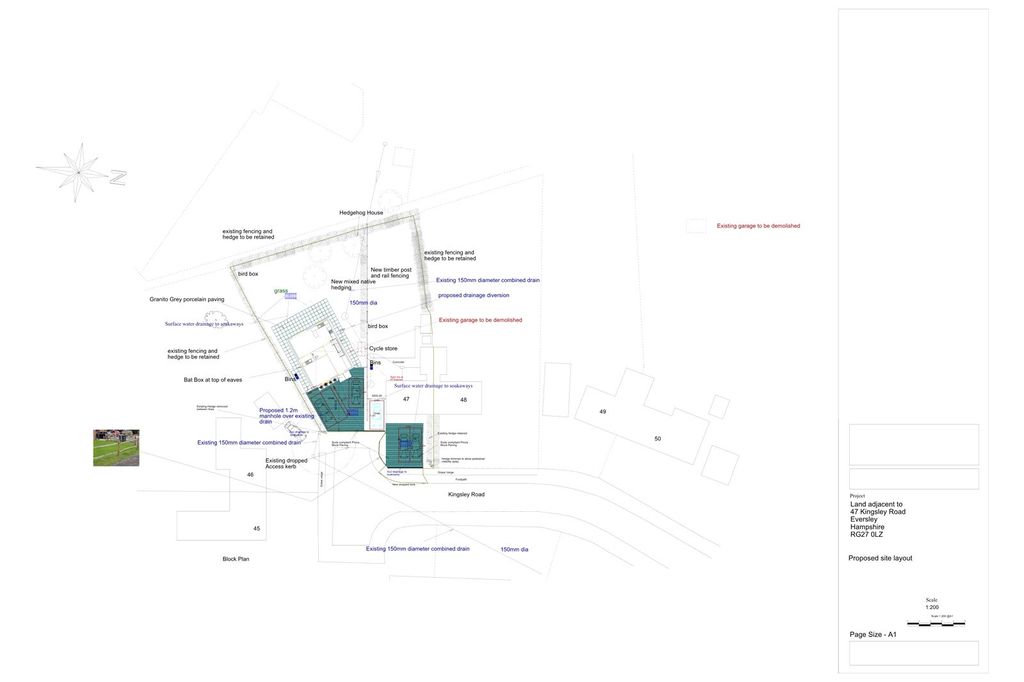
Task: Click building number 49
Action: [x=603, y=412]
